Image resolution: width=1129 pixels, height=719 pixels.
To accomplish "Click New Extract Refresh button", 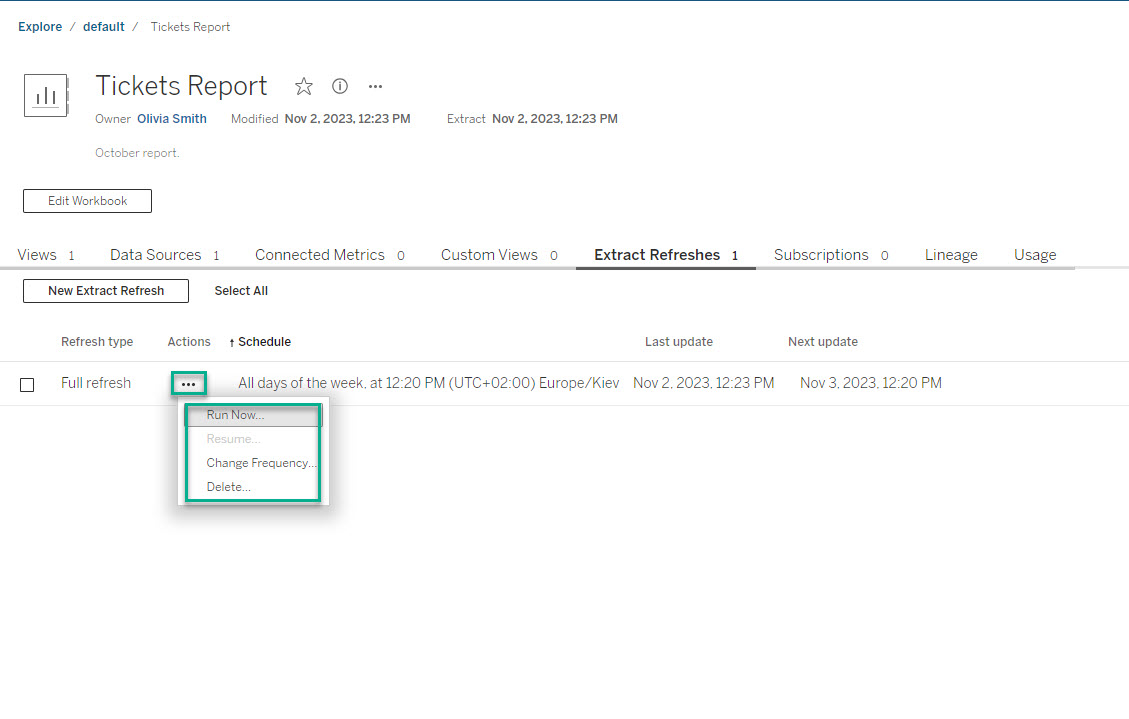I will coord(106,291).
